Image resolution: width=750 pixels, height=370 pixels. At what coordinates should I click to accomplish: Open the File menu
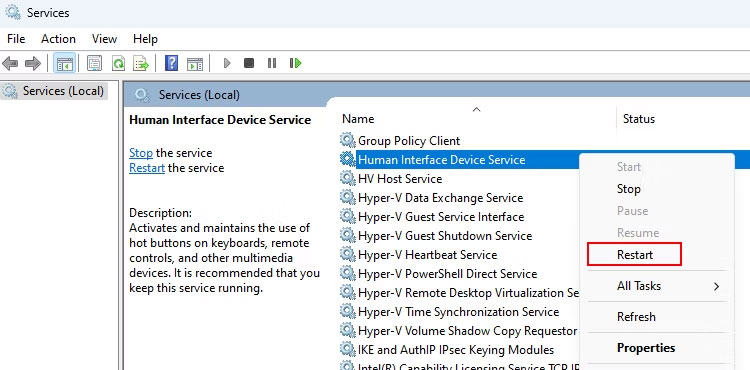(x=16, y=39)
